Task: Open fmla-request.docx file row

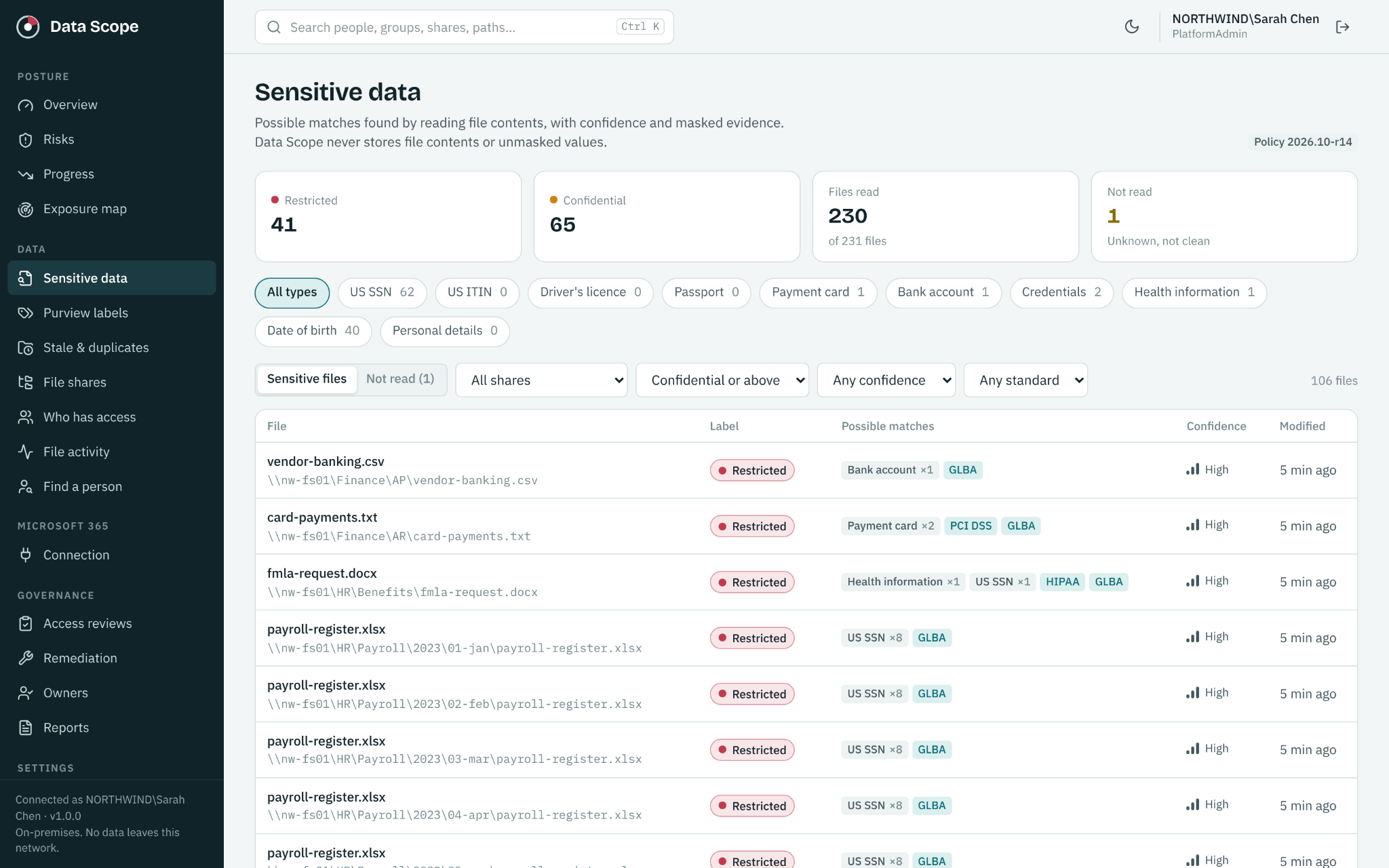Action: pyautogui.click(x=806, y=583)
